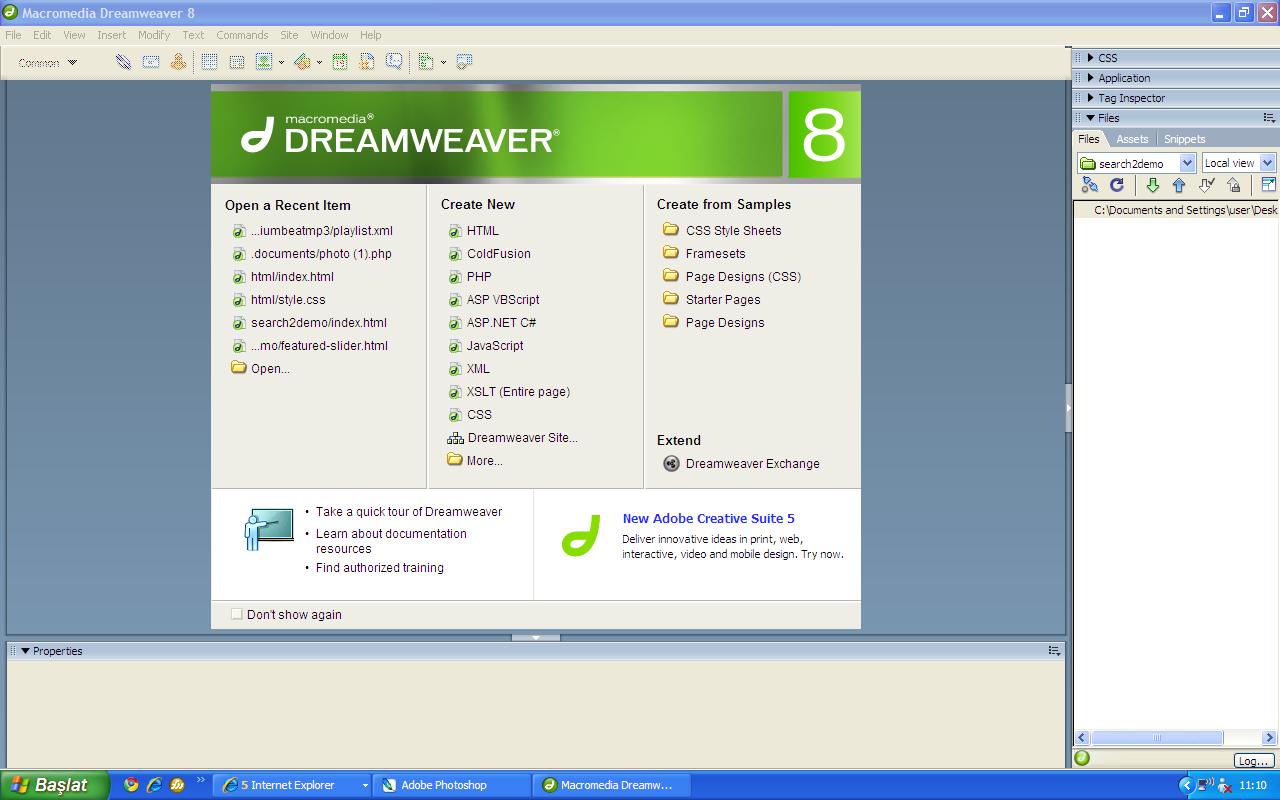Click Connect to remote host icon

coord(1090,185)
